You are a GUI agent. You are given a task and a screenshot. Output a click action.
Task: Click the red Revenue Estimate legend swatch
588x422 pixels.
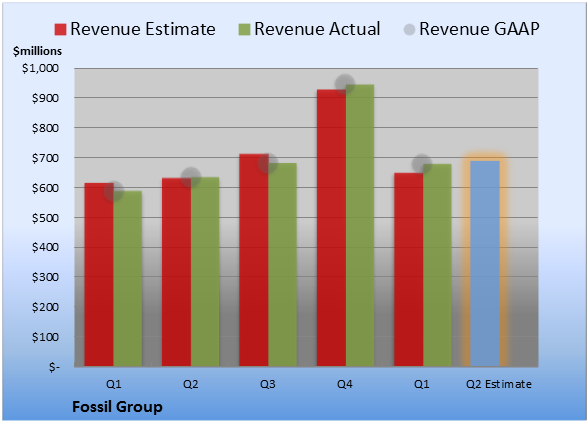click(x=60, y=29)
